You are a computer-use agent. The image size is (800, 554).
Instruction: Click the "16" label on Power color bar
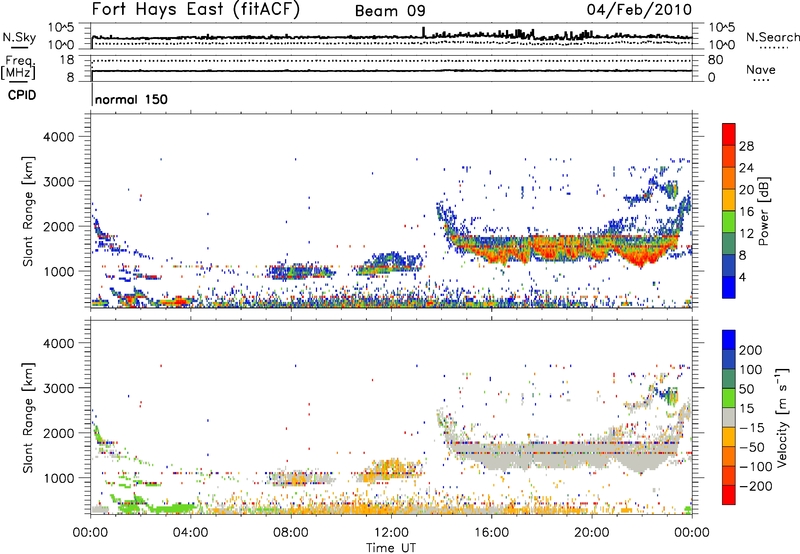tap(746, 212)
